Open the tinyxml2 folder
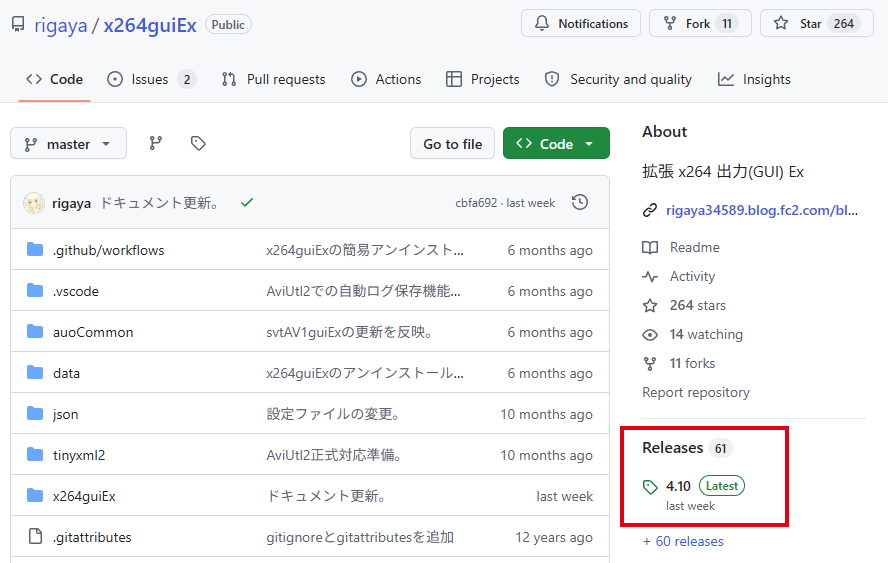 [79, 455]
